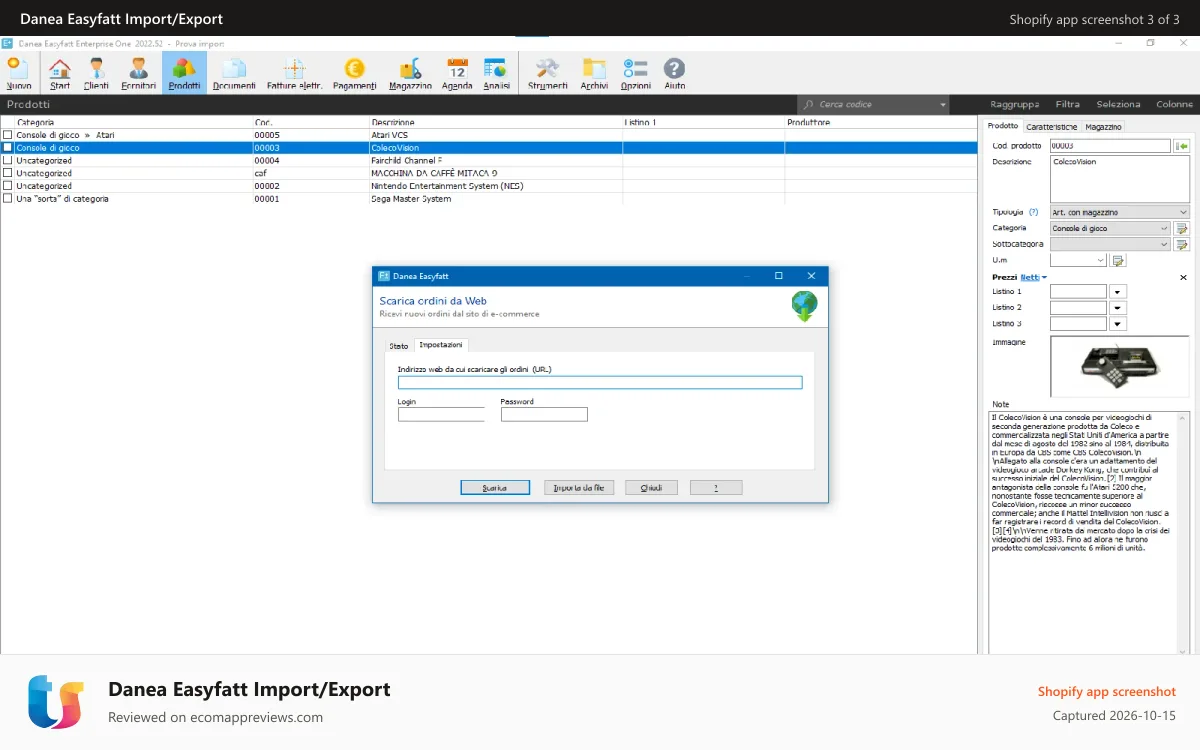Click the globe download icon in dialog
Image resolution: width=1200 pixels, height=750 pixels.
805,306
